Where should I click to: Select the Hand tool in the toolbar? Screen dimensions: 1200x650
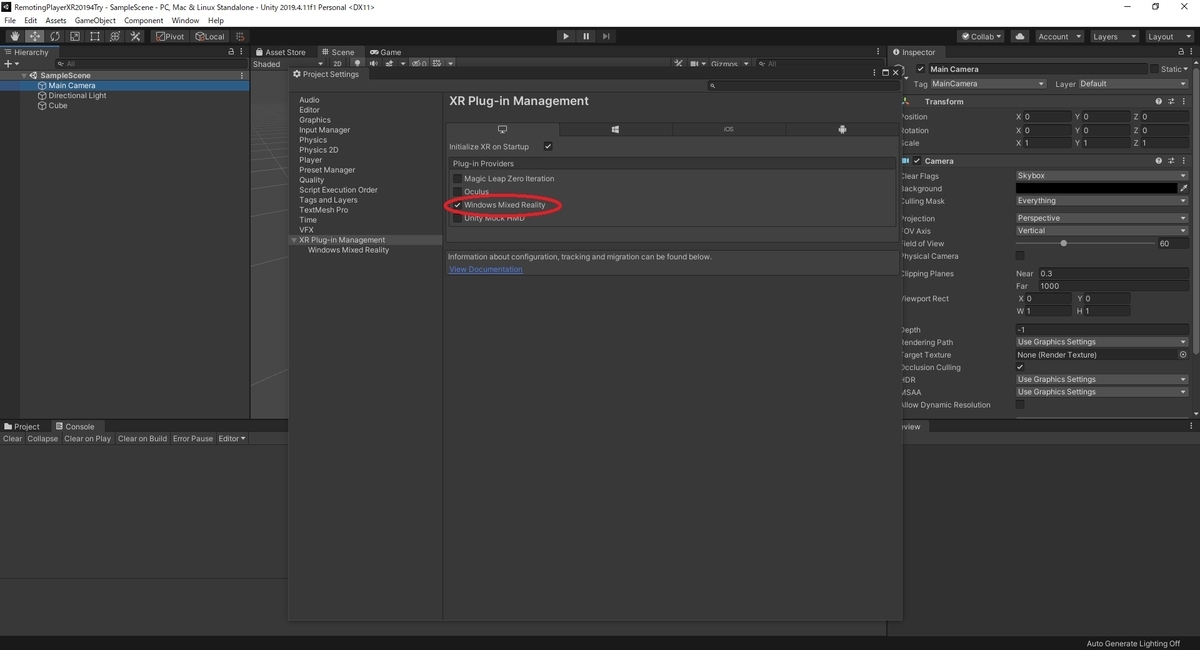click(x=14, y=36)
